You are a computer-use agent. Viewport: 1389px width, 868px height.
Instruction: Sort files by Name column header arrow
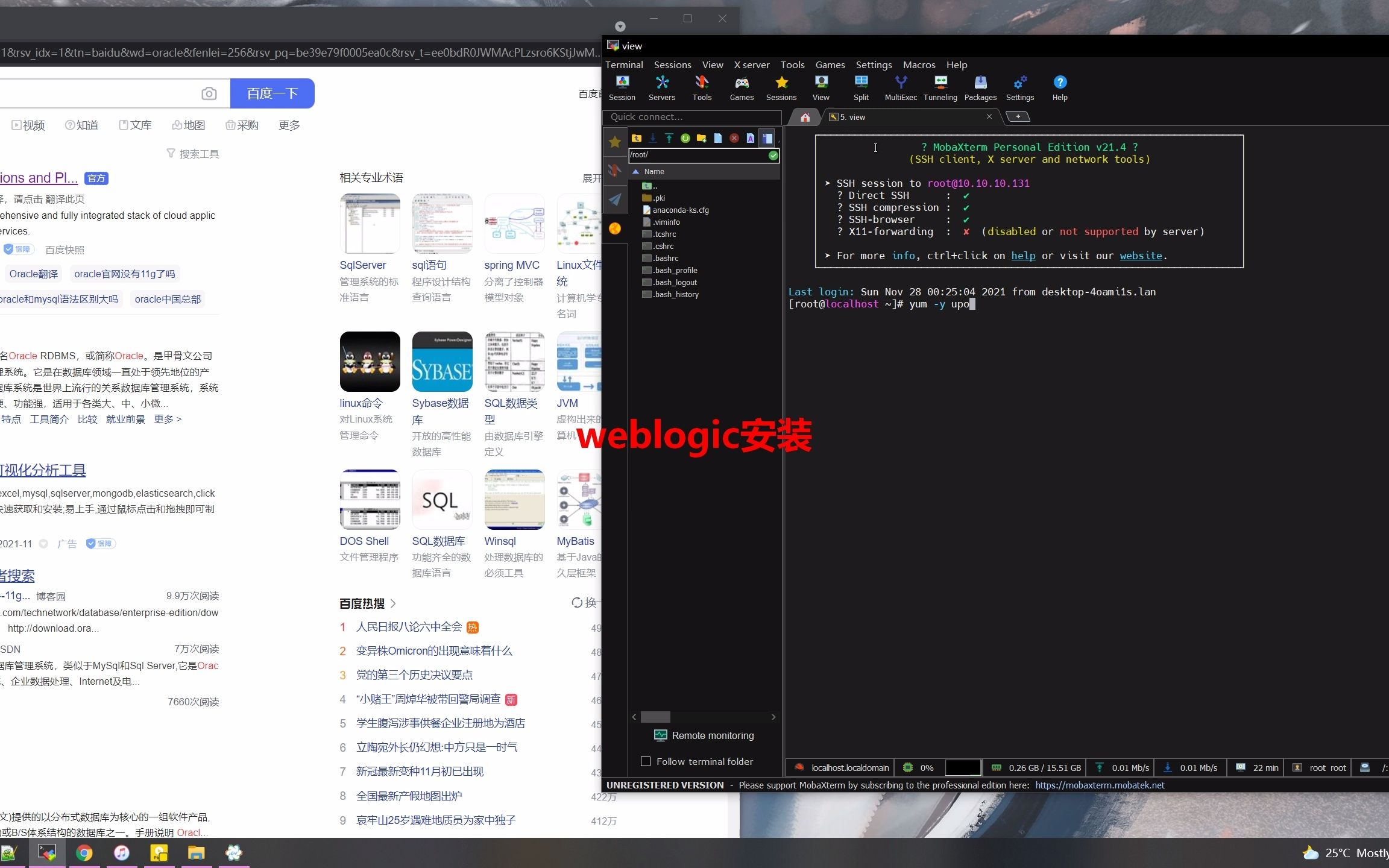[x=635, y=172]
